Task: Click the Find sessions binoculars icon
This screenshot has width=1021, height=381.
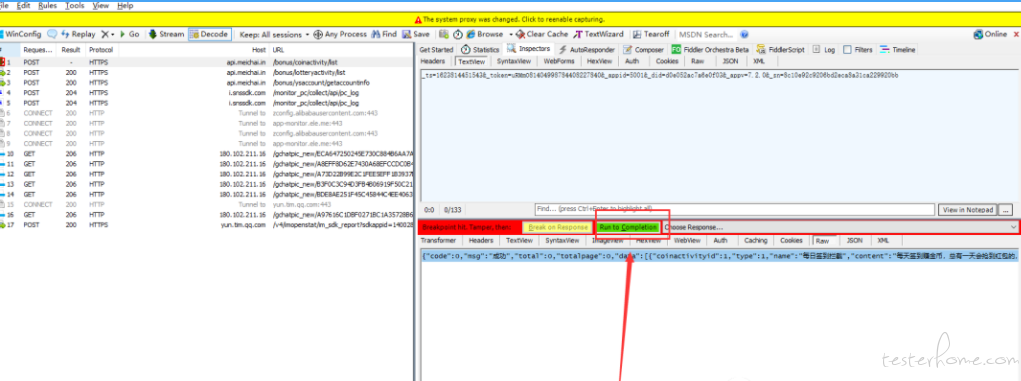Action: pos(376,34)
